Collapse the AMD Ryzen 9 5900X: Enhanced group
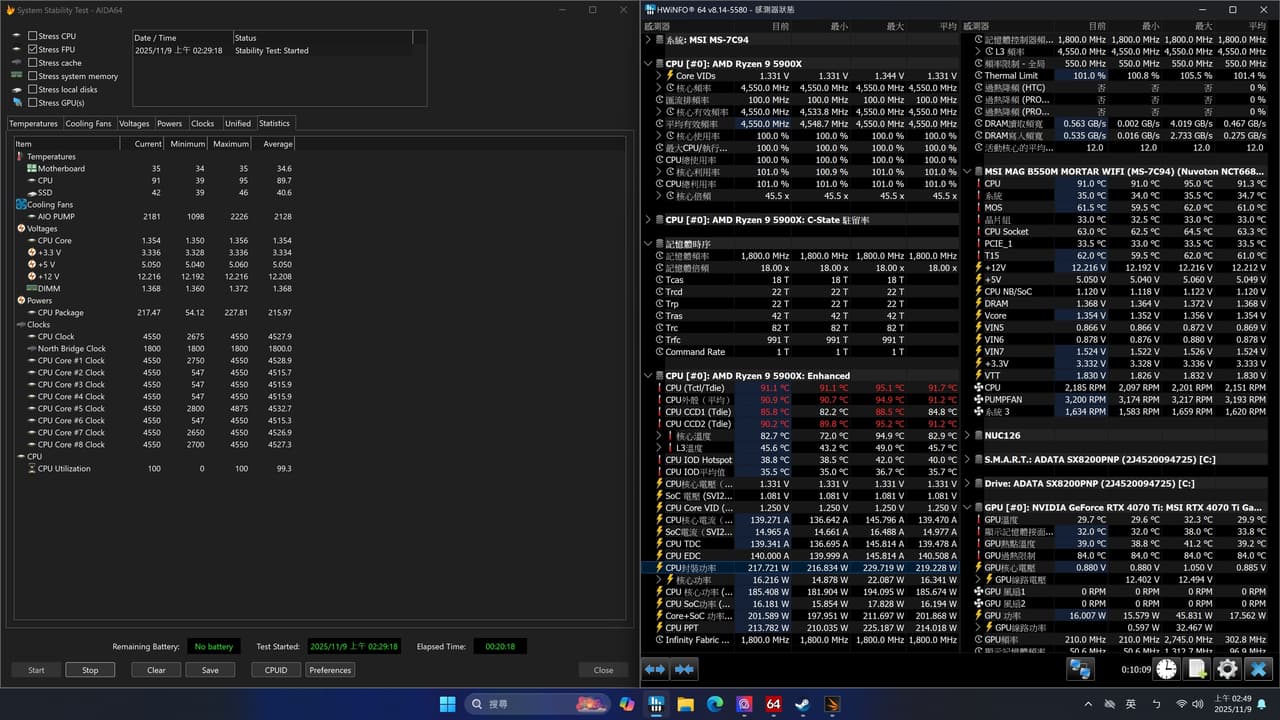1280x720 pixels. (649, 376)
